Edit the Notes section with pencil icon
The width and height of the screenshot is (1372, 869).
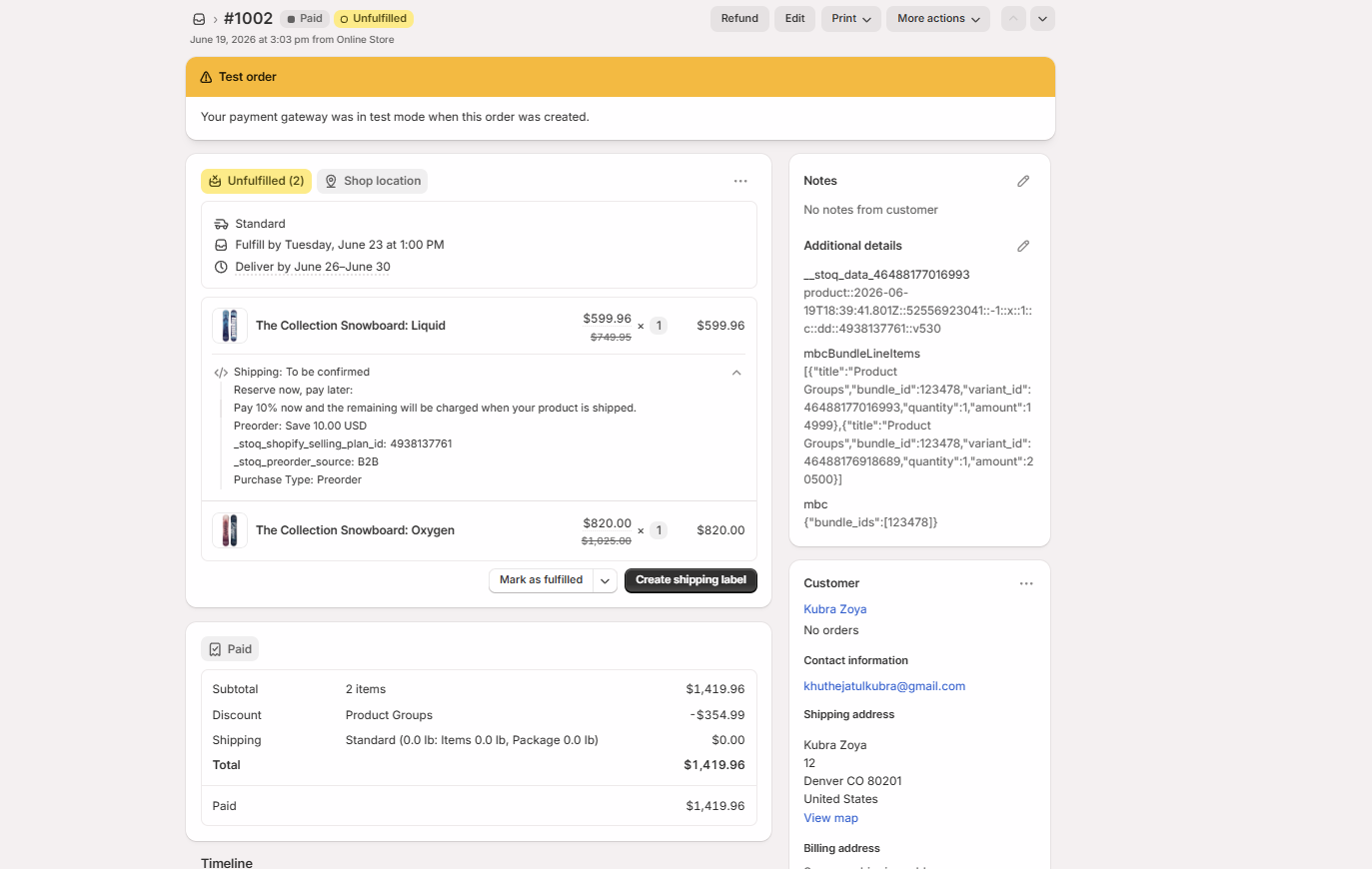coord(1023,181)
